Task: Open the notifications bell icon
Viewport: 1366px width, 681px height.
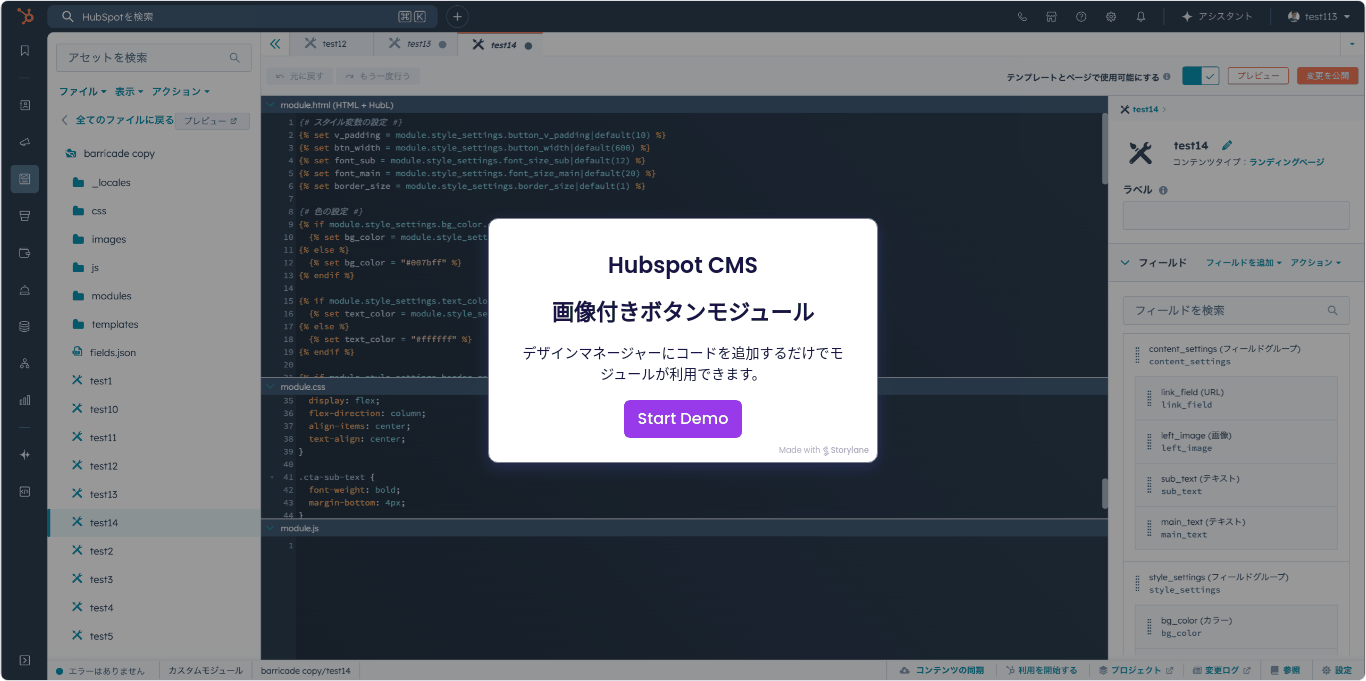Action: tap(1141, 17)
